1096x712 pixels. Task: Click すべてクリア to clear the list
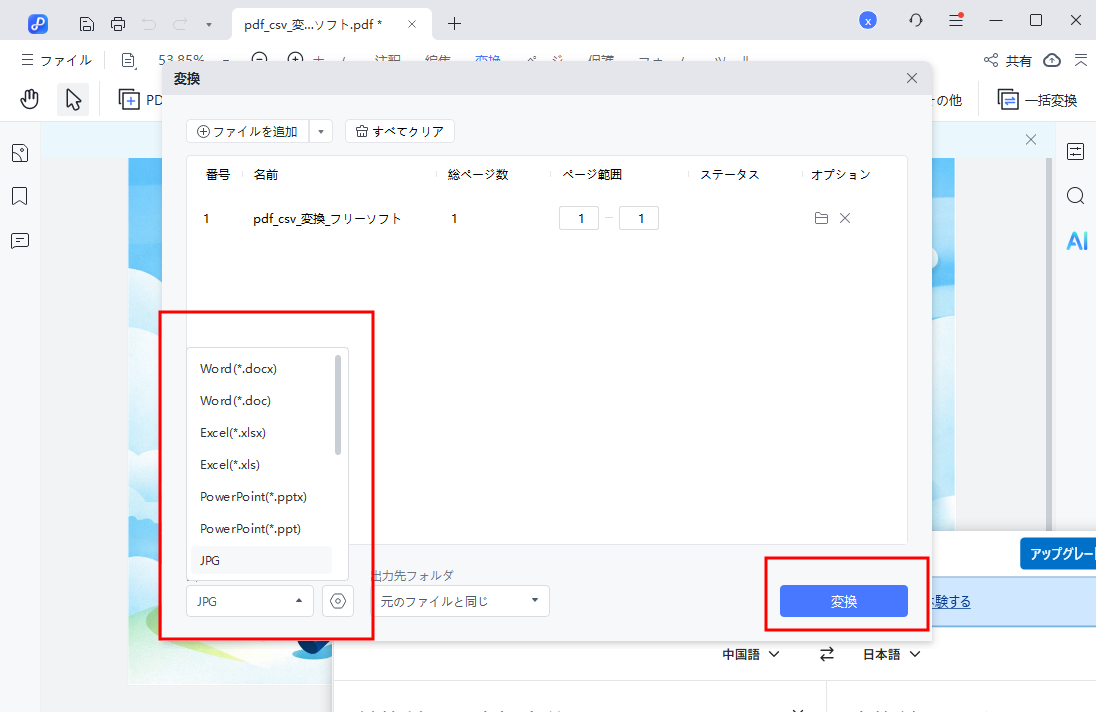pos(399,131)
